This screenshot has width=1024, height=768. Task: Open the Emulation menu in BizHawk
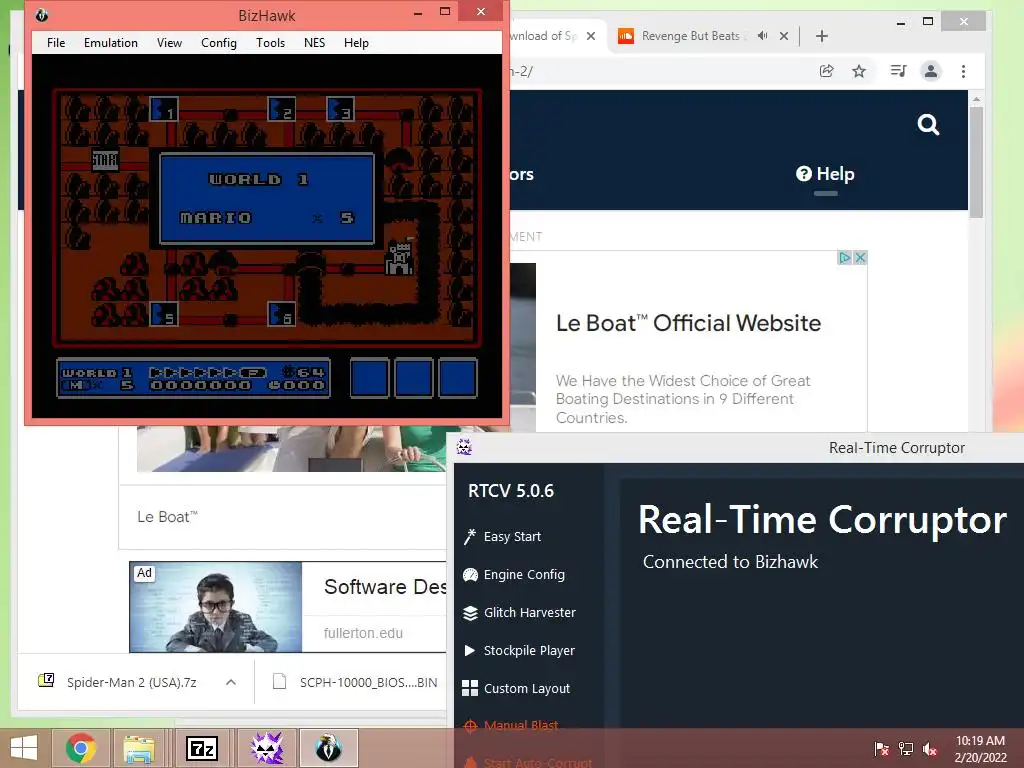pos(110,43)
